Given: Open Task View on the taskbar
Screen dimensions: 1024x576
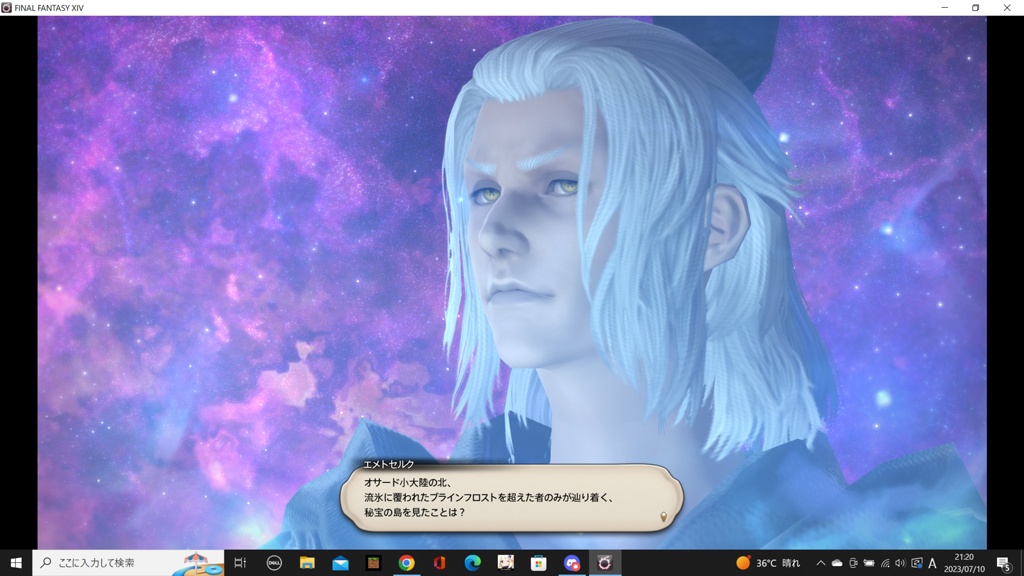Looking at the screenshot, I should [x=240, y=562].
